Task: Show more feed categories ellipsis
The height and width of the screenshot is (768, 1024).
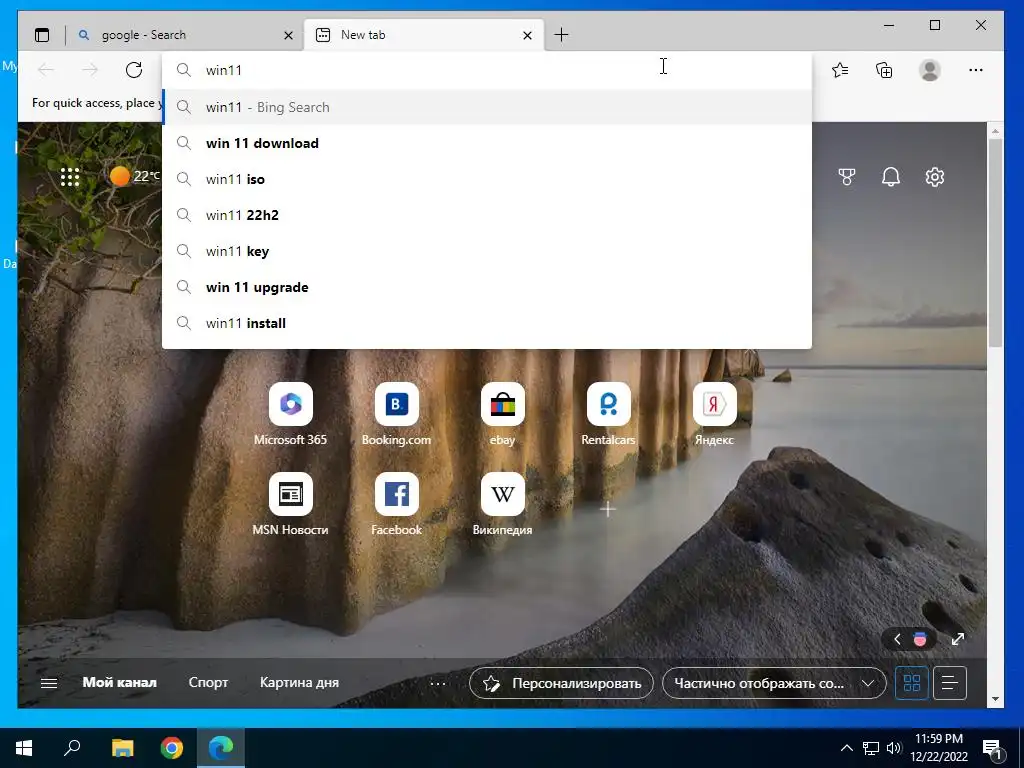Action: 438,684
